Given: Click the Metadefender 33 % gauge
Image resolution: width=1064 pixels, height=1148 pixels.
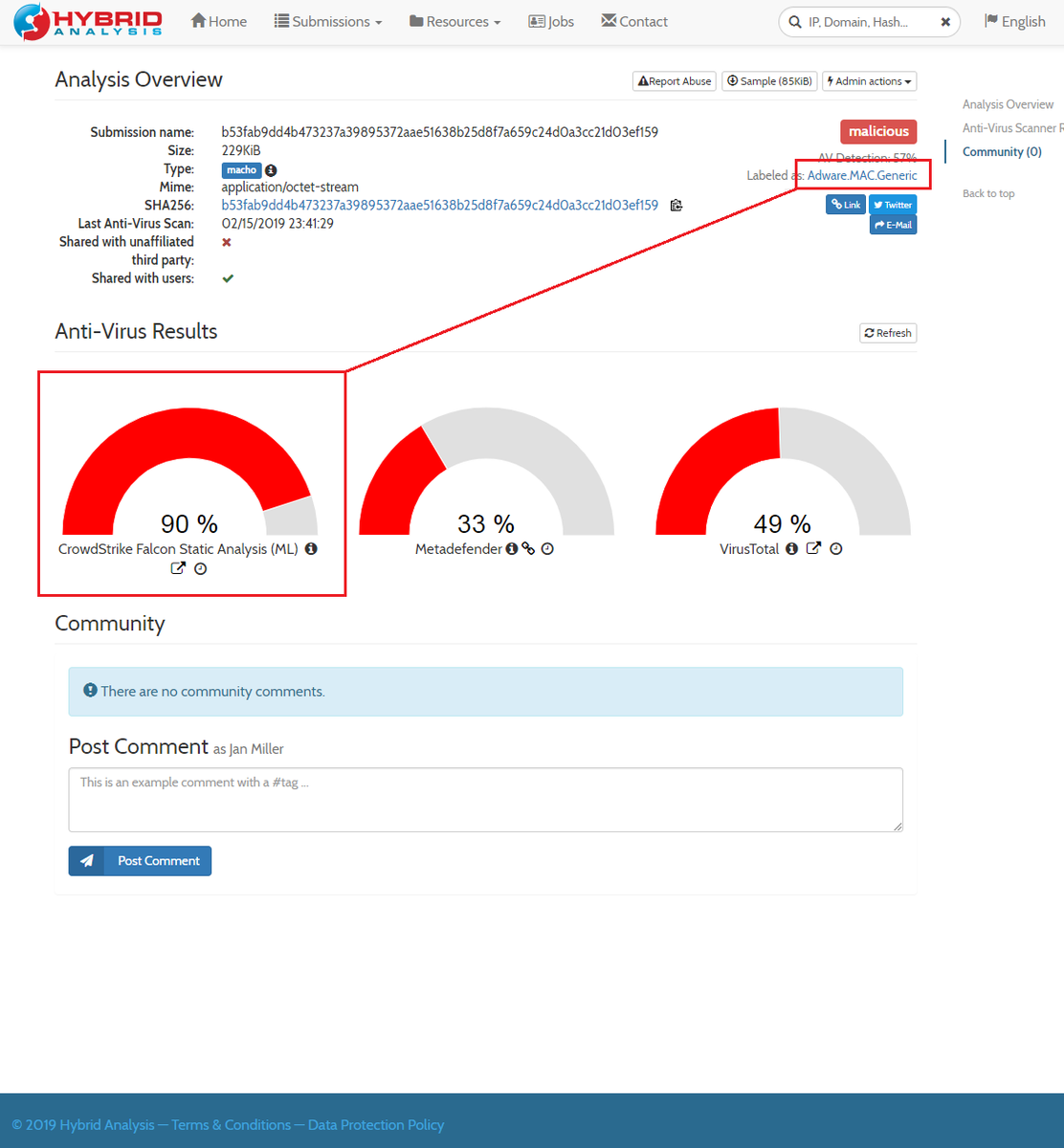Looking at the screenshot, I should pos(486,471).
